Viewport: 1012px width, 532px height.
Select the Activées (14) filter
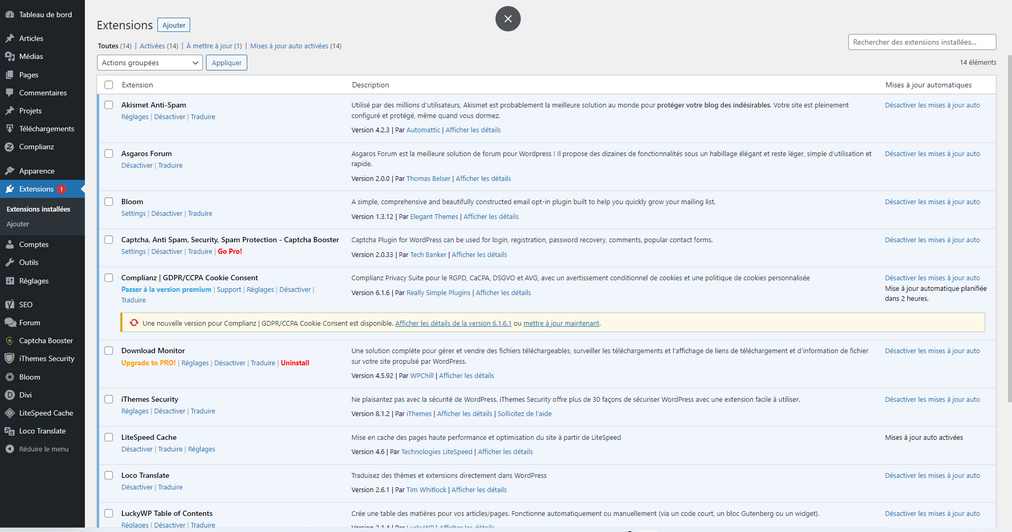(x=159, y=46)
